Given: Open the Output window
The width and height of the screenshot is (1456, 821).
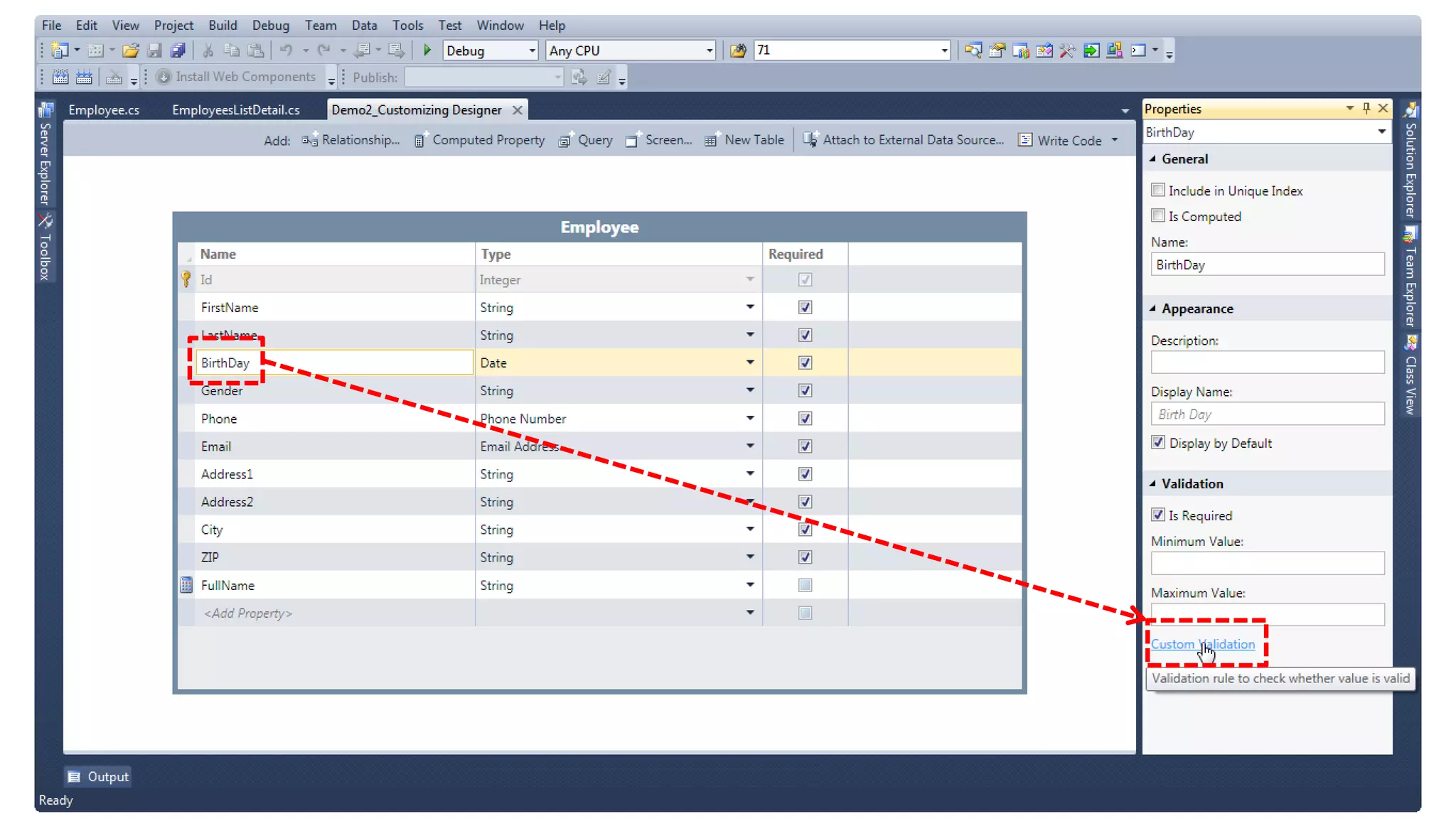Looking at the screenshot, I should (99, 777).
